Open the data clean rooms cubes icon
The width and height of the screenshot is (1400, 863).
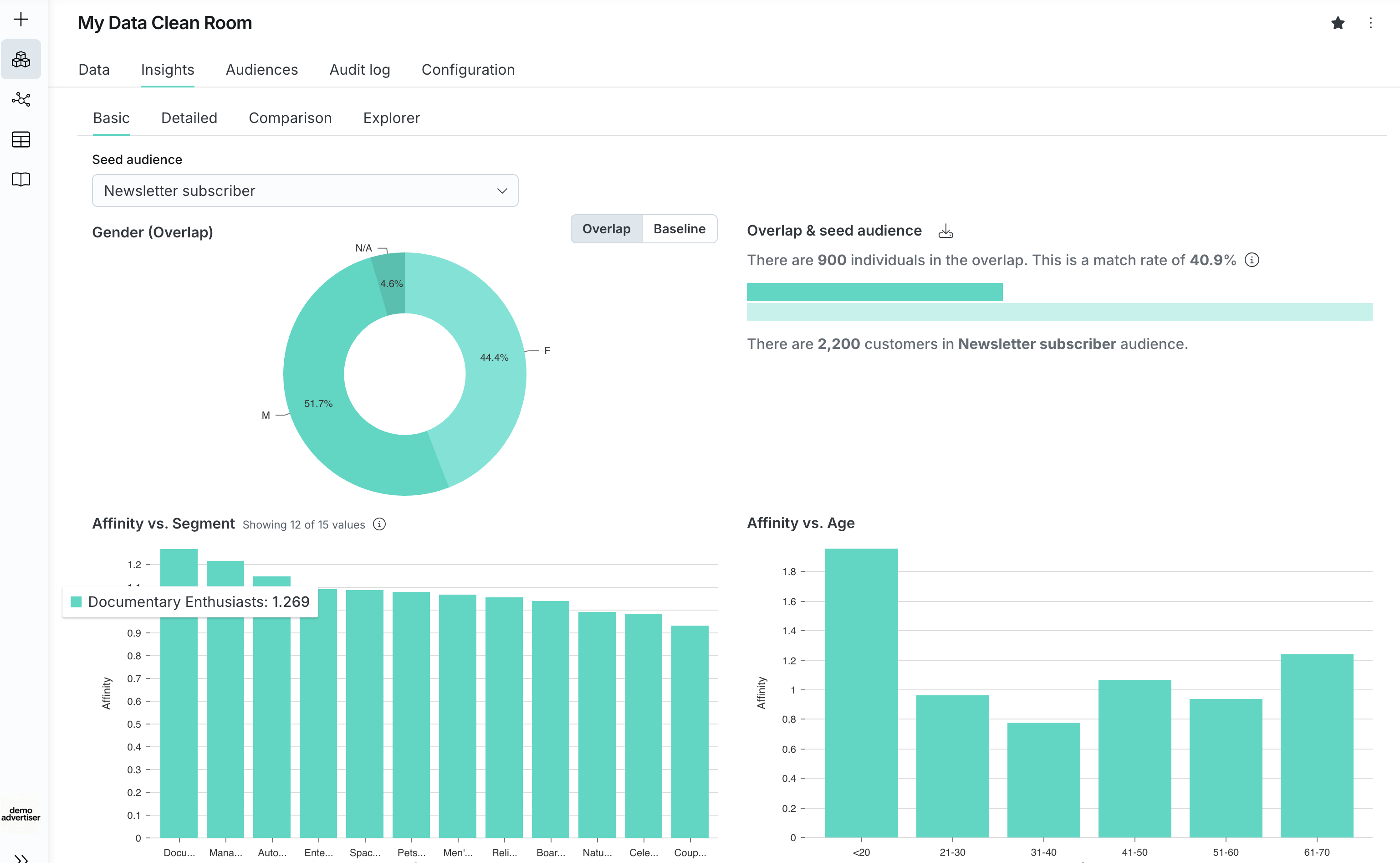click(21, 59)
